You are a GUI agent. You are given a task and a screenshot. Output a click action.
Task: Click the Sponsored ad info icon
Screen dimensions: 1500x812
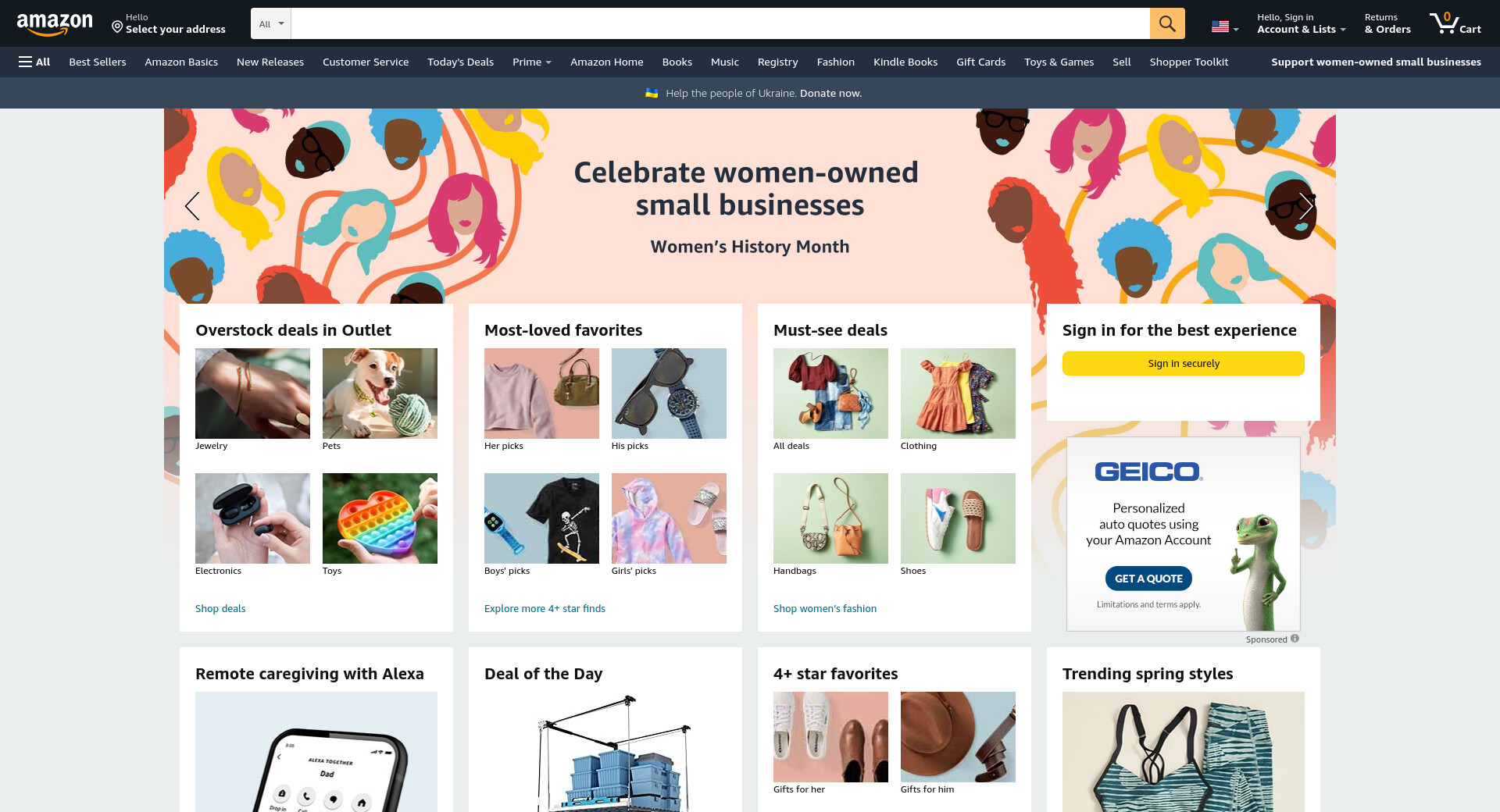click(x=1295, y=639)
